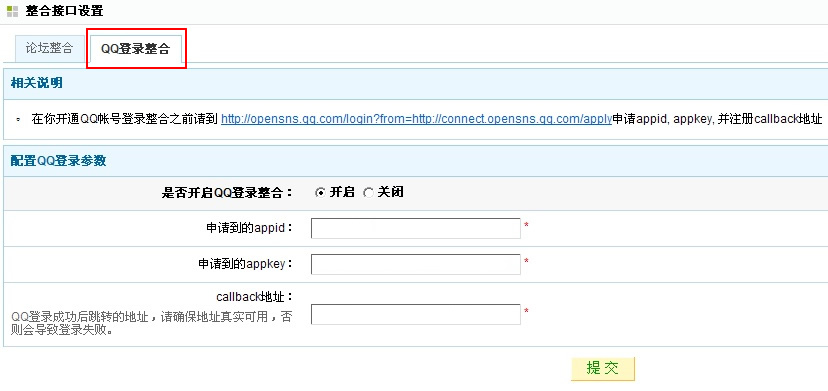828x391 pixels.
Task: Click the grid icon beside 整合接口设置 title
Action: (13, 11)
